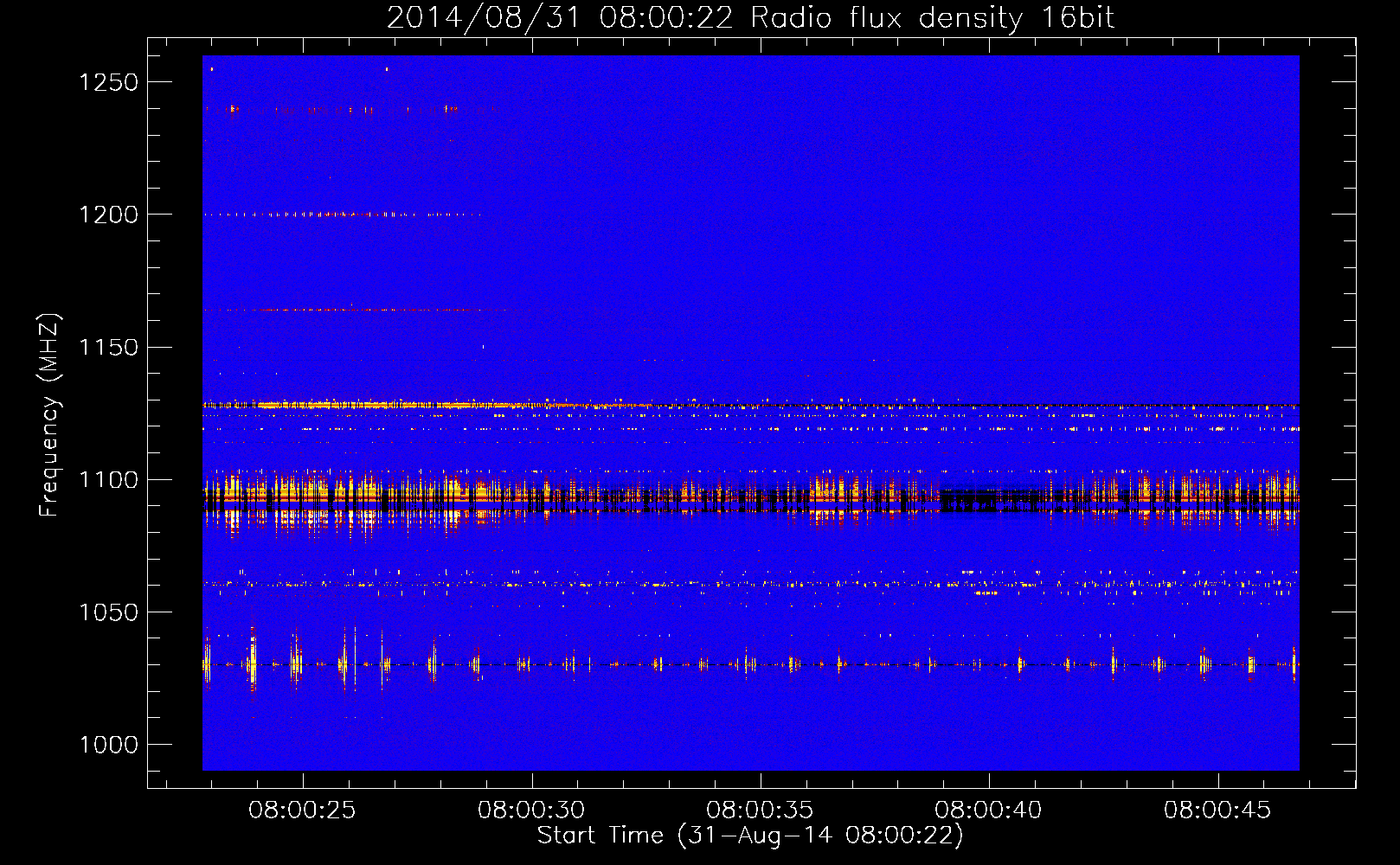Screen dimensions: 1400x865
Task: Select the 1100 frequency tick label
Action: coord(109,480)
